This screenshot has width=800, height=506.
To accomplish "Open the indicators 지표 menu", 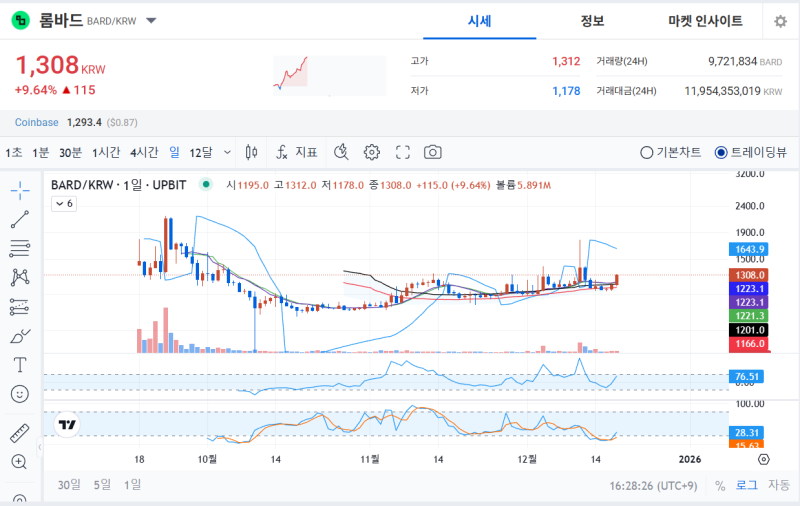I will click(x=296, y=152).
